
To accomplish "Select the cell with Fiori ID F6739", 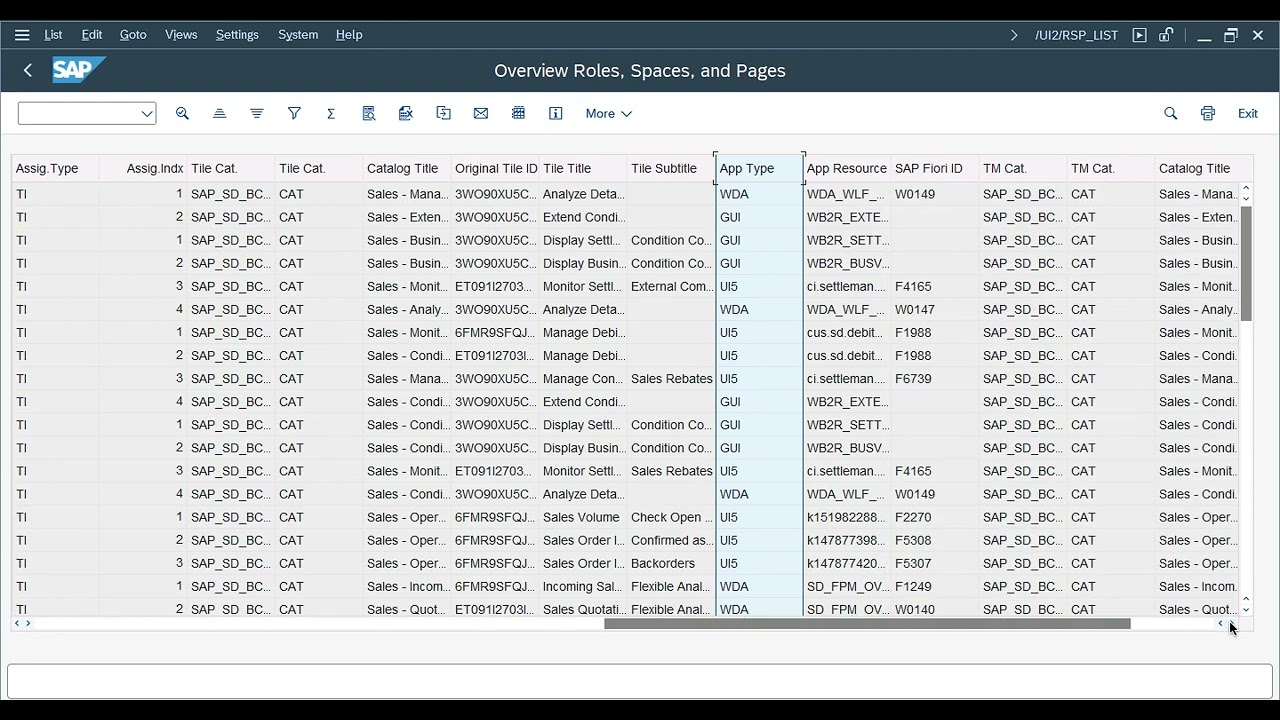I will point(935,379).
